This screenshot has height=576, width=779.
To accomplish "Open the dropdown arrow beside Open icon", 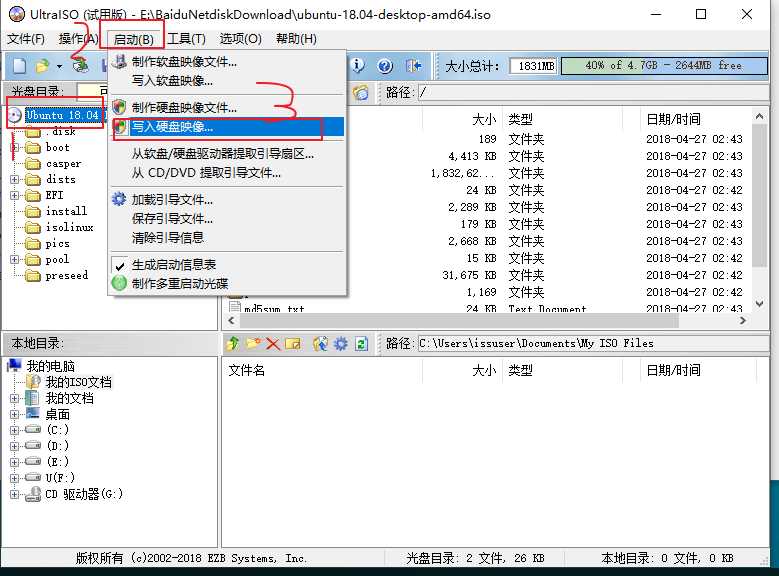I will click(x=59, y=66).
